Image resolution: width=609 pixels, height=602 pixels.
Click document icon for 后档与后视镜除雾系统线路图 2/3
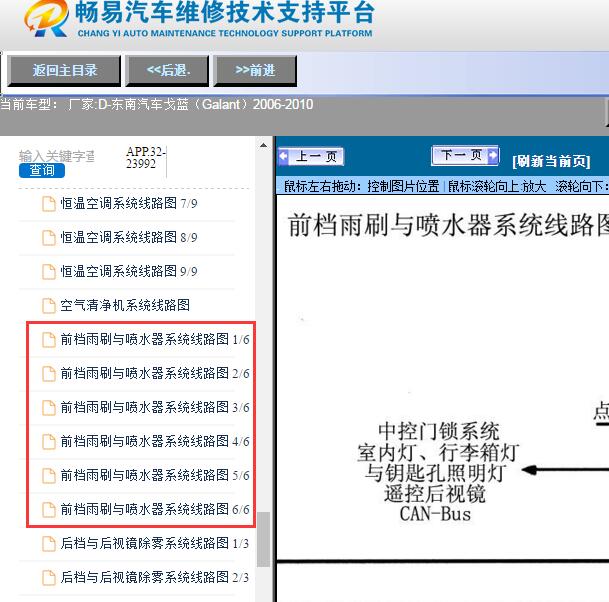tap(49, 578)
